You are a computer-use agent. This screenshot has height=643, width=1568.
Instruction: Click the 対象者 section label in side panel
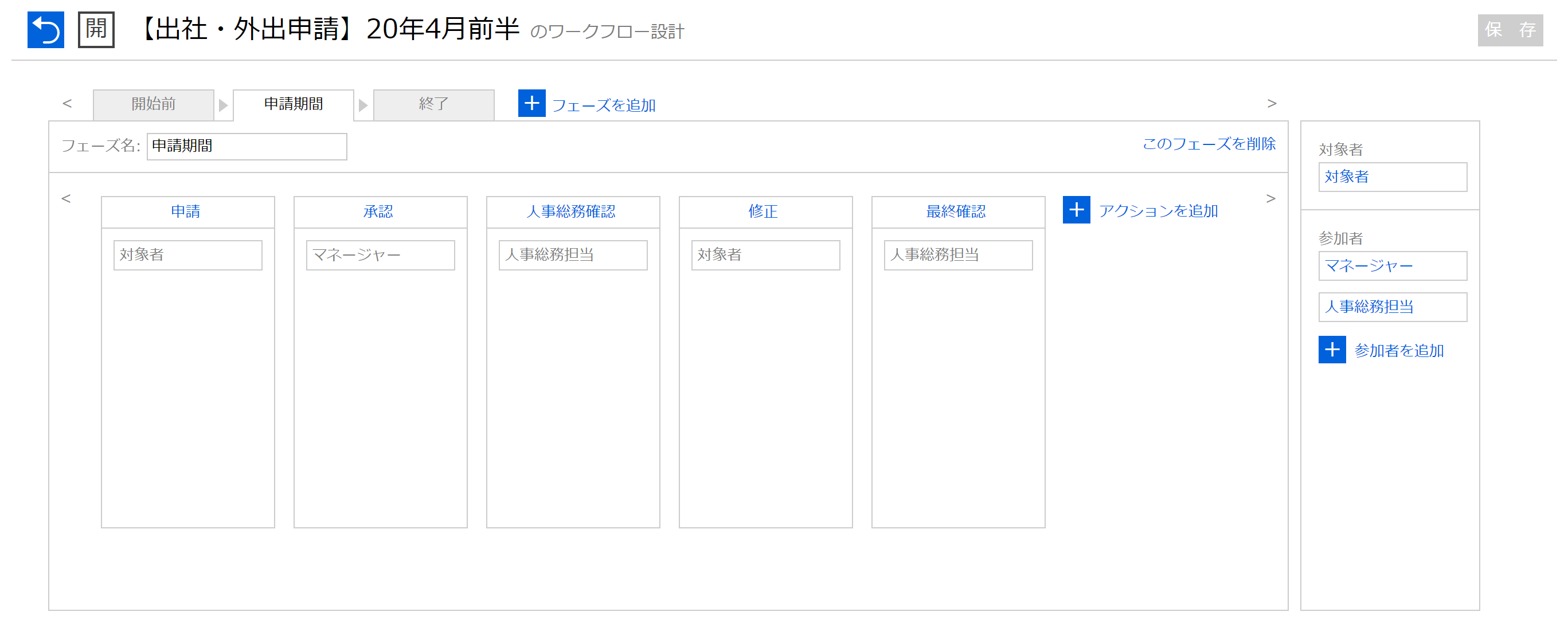click(1340, 150)
